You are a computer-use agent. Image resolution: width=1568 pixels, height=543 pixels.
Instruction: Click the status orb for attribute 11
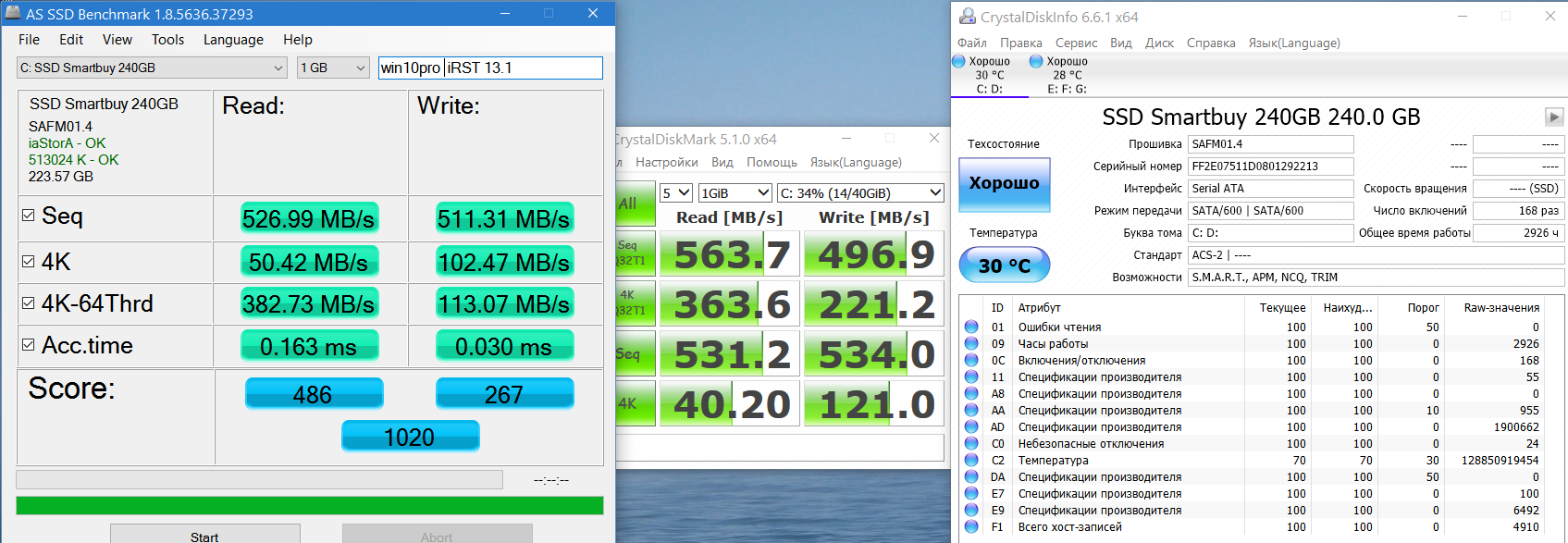[971, 376]
